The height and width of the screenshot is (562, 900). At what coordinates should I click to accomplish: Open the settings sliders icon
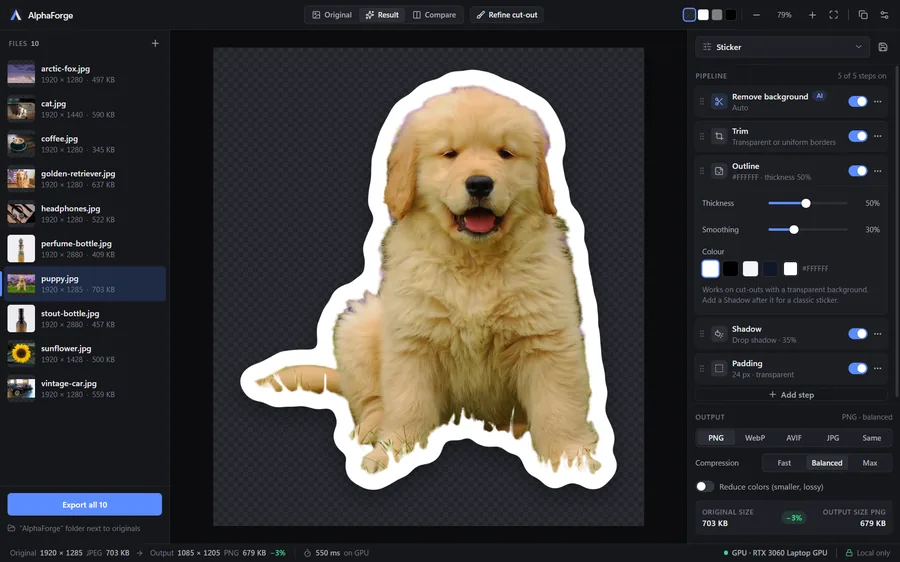pos(885,15)
